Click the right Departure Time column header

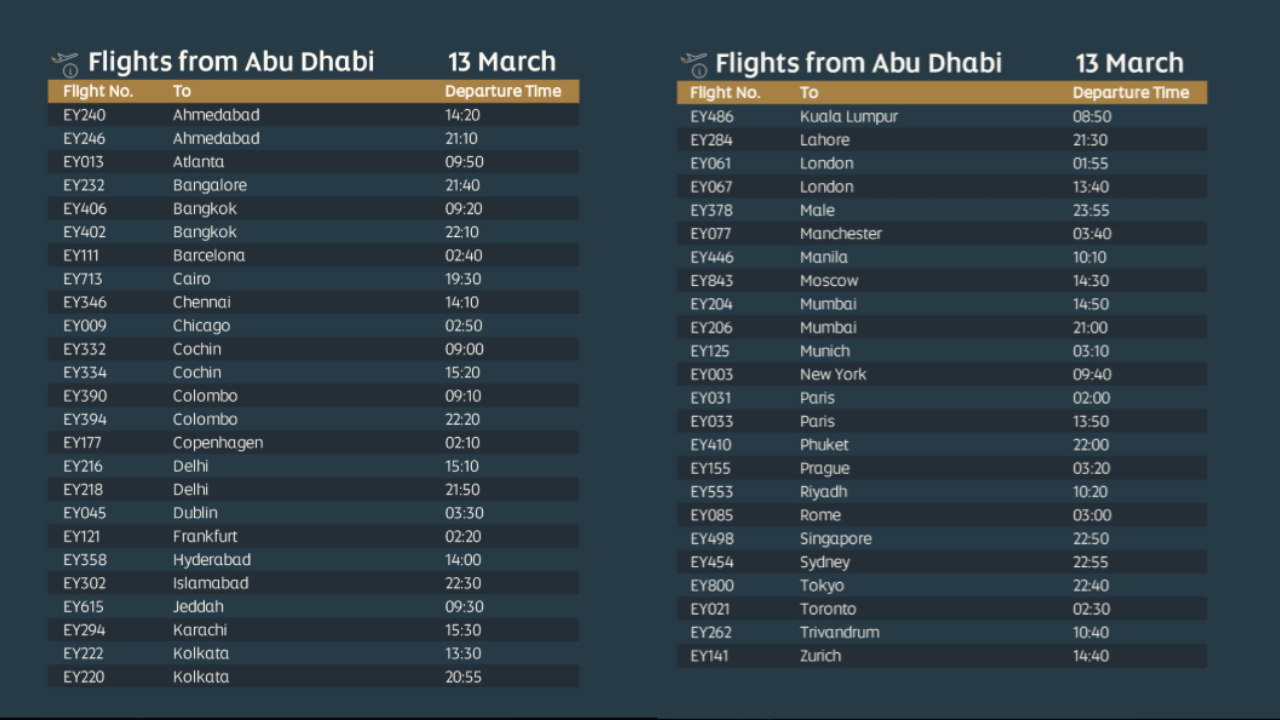pos(1130,93)
